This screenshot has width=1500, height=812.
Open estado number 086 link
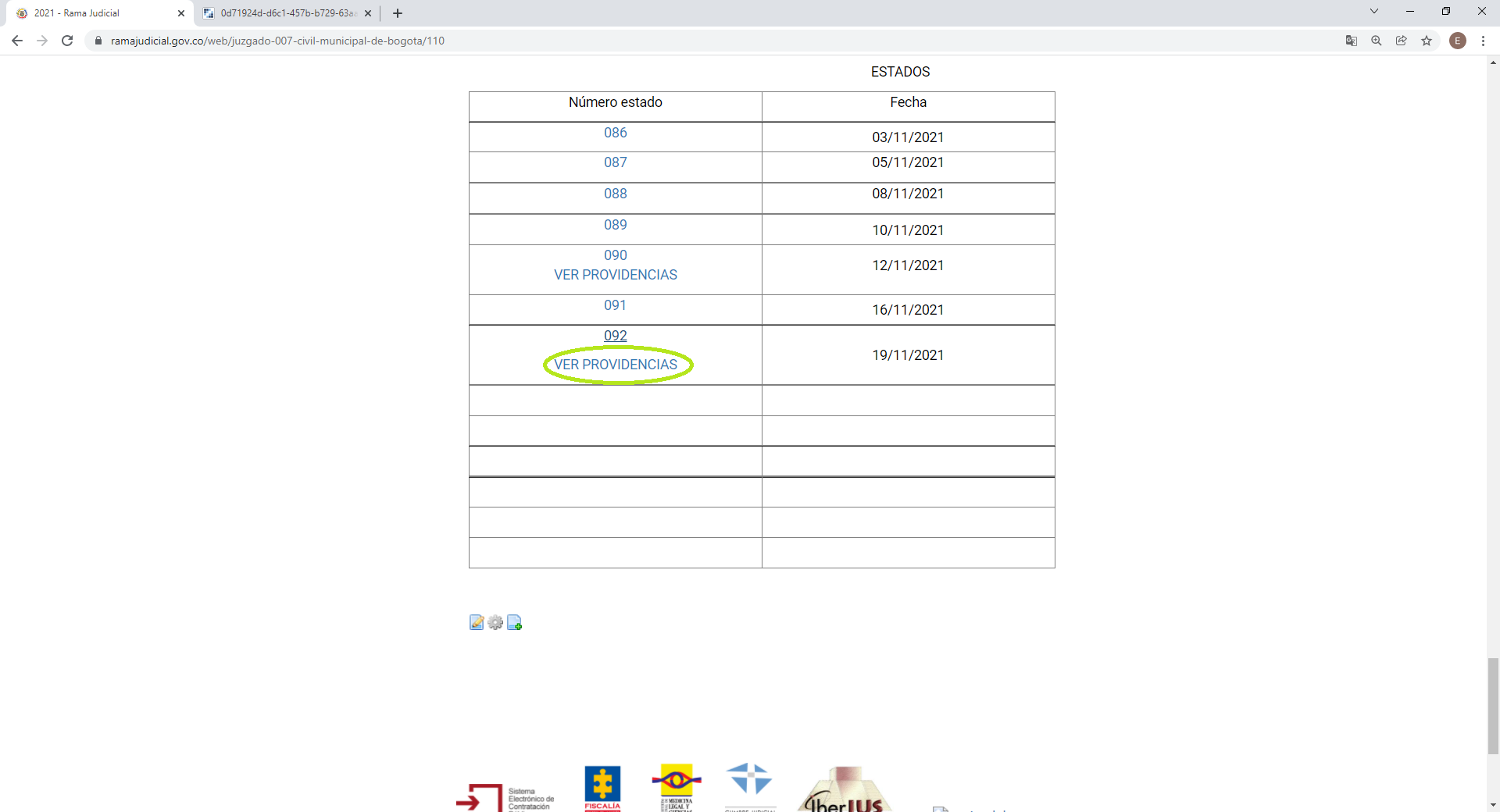pyautogui.click(x=615, y=133)
